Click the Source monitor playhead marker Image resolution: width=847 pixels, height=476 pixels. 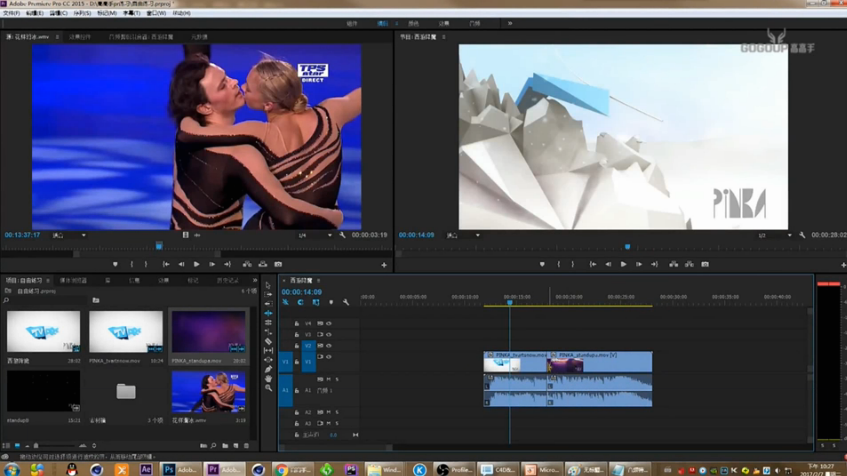click(159, 246)
